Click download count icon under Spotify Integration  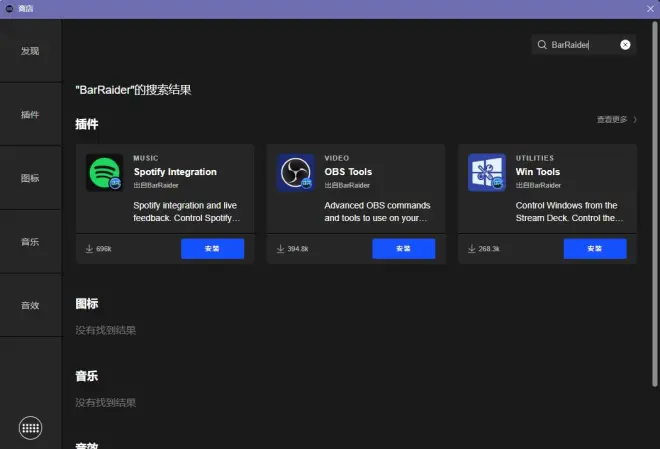(x=89, y=249)
